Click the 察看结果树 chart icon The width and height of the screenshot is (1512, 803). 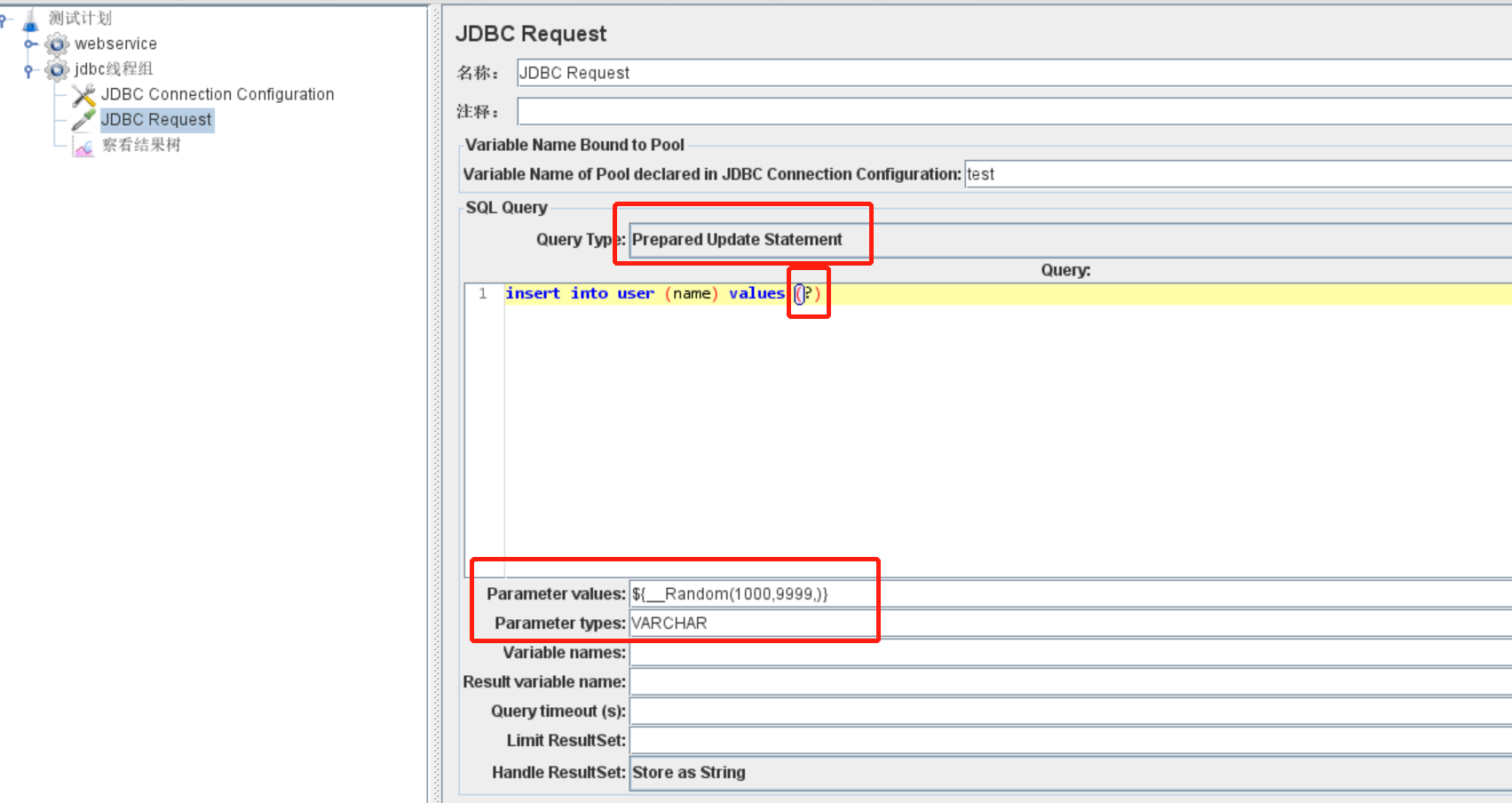click(83, 146)
